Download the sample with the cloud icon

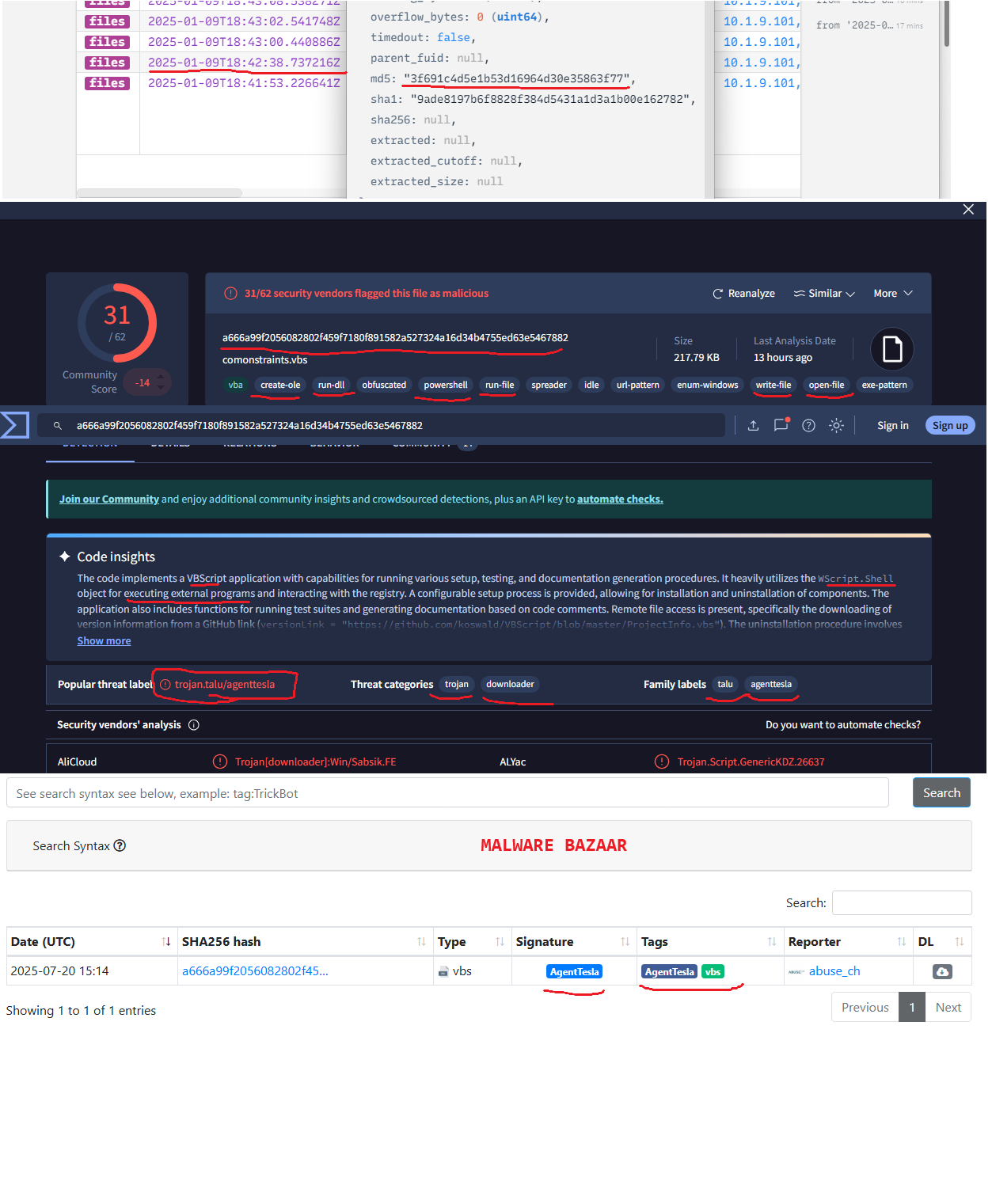coord(942,972)
